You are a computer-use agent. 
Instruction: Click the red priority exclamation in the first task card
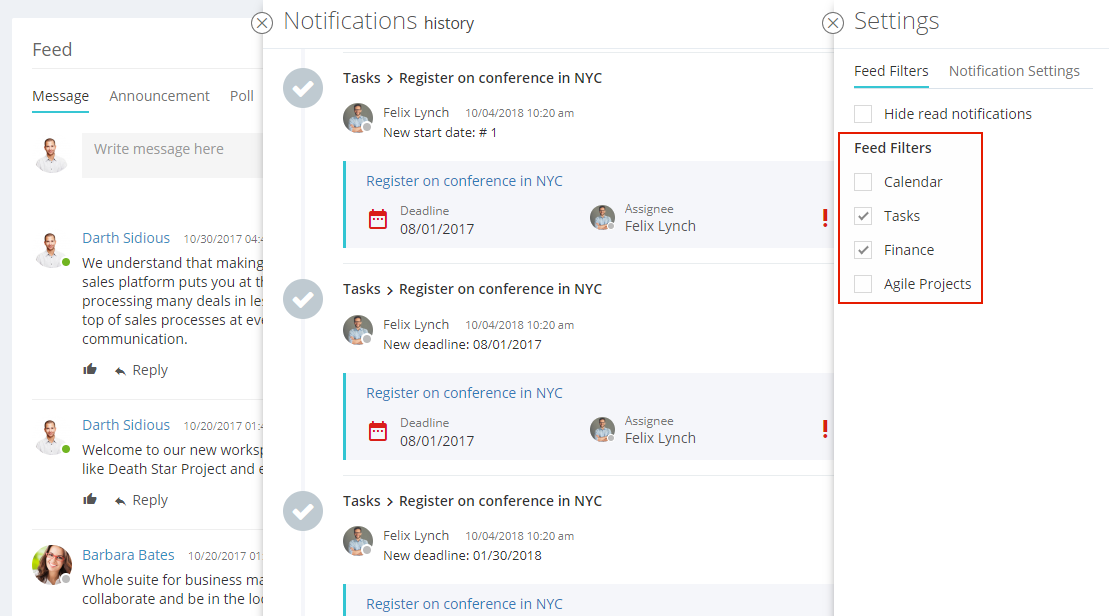click(825, 218)
